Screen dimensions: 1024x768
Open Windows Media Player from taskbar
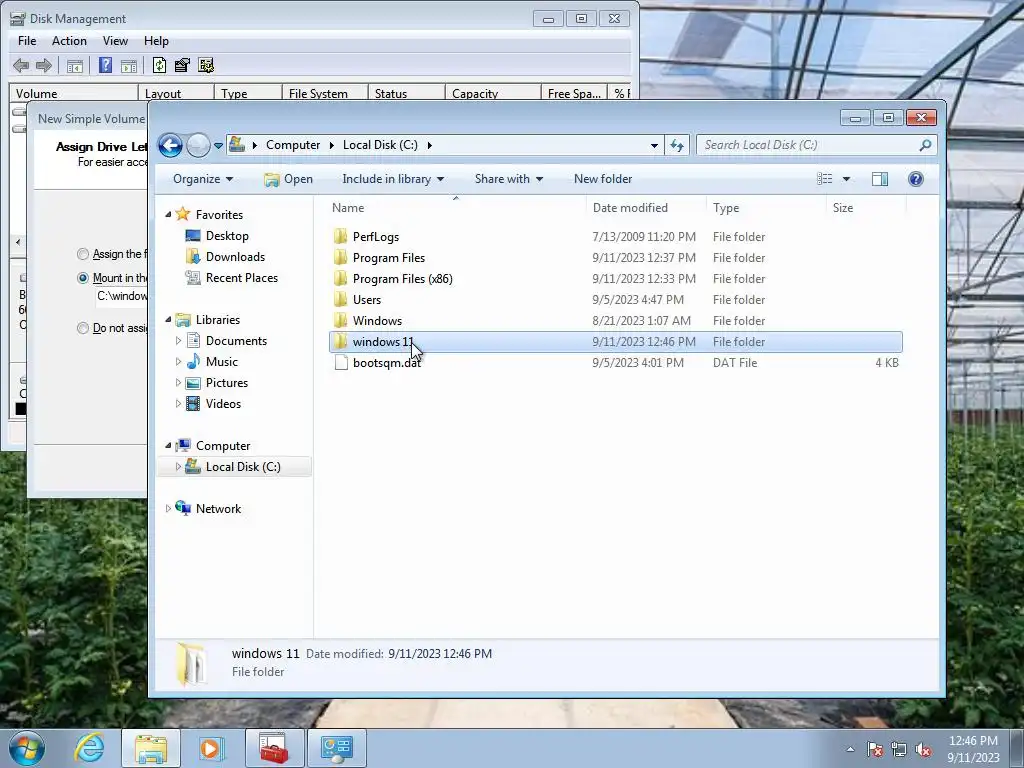[x=212, y=748]
